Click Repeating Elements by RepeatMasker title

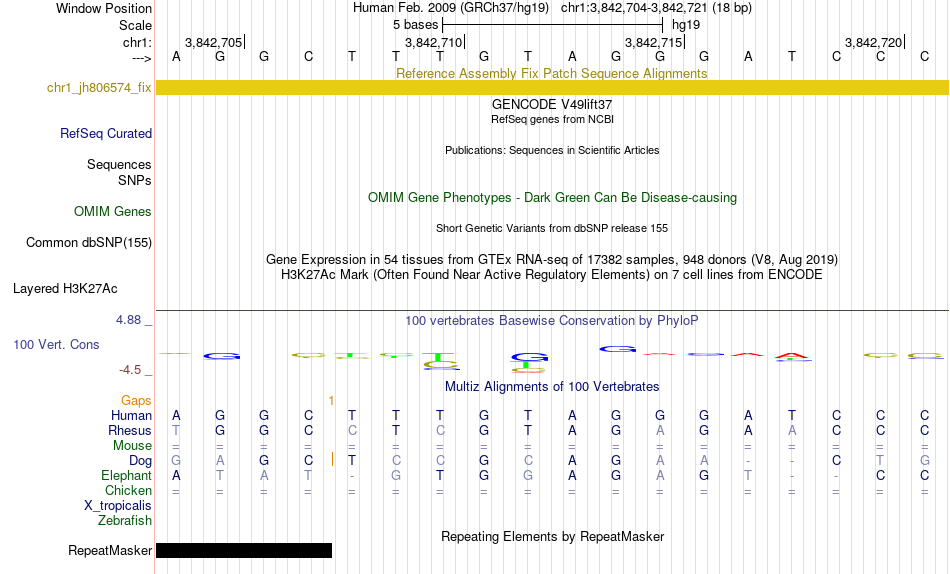tap(552, 536)
